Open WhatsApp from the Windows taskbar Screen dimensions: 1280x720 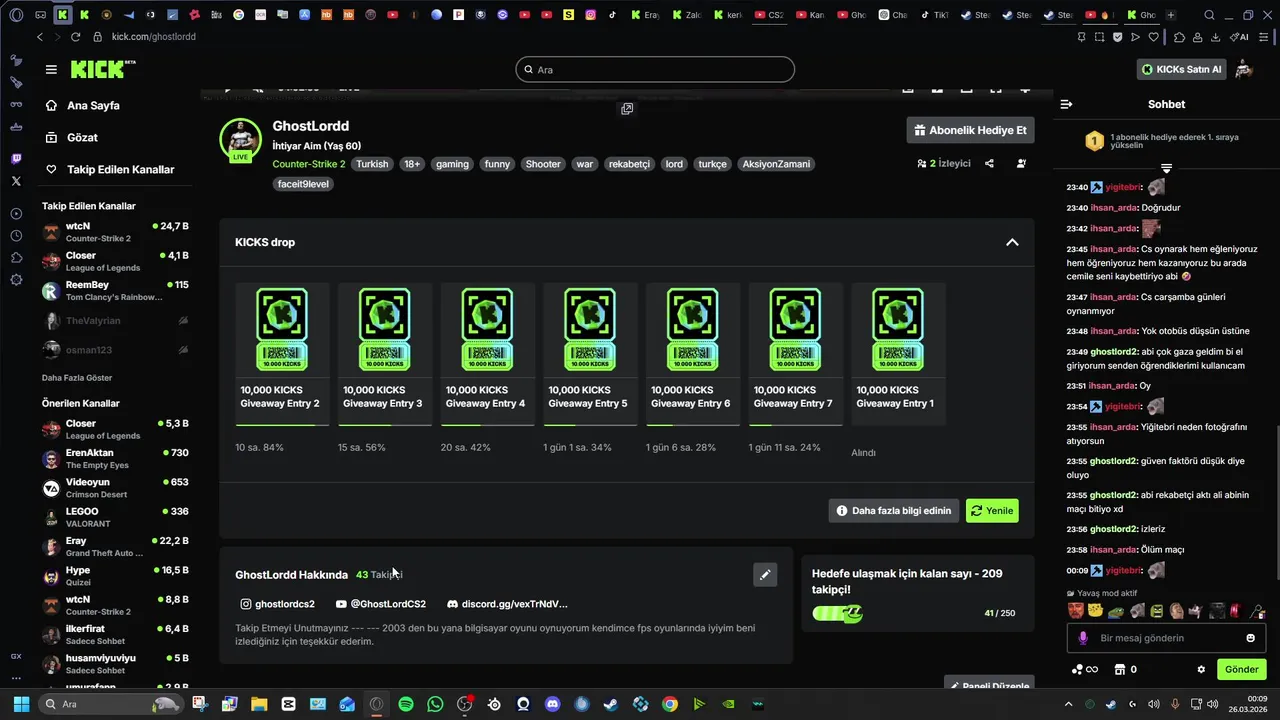(435, 704)
